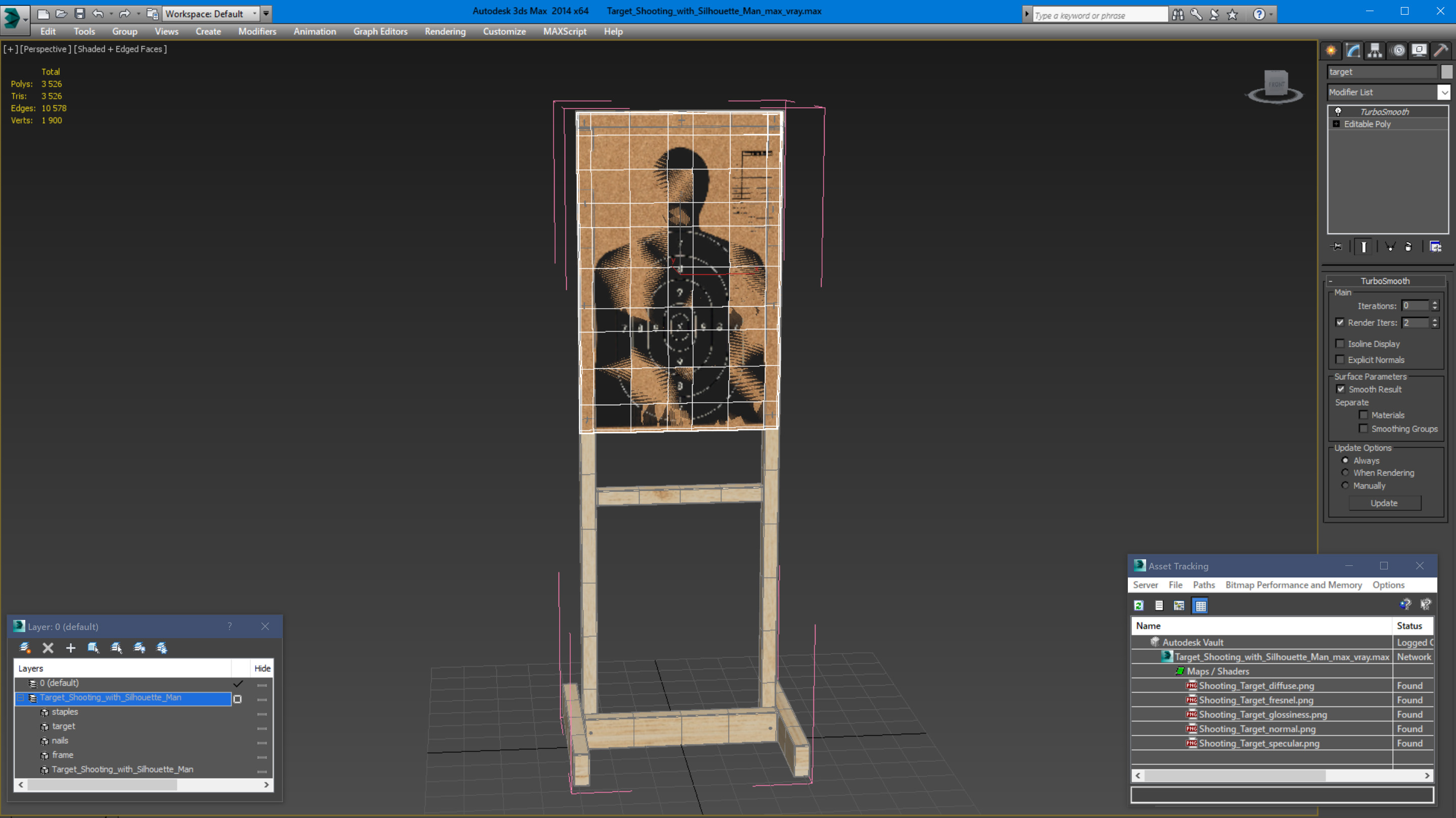The width and height of the screenshot is (1456, 818).
Task: Open the Hierarchy command panel tab
Action: pos(1375,51)
